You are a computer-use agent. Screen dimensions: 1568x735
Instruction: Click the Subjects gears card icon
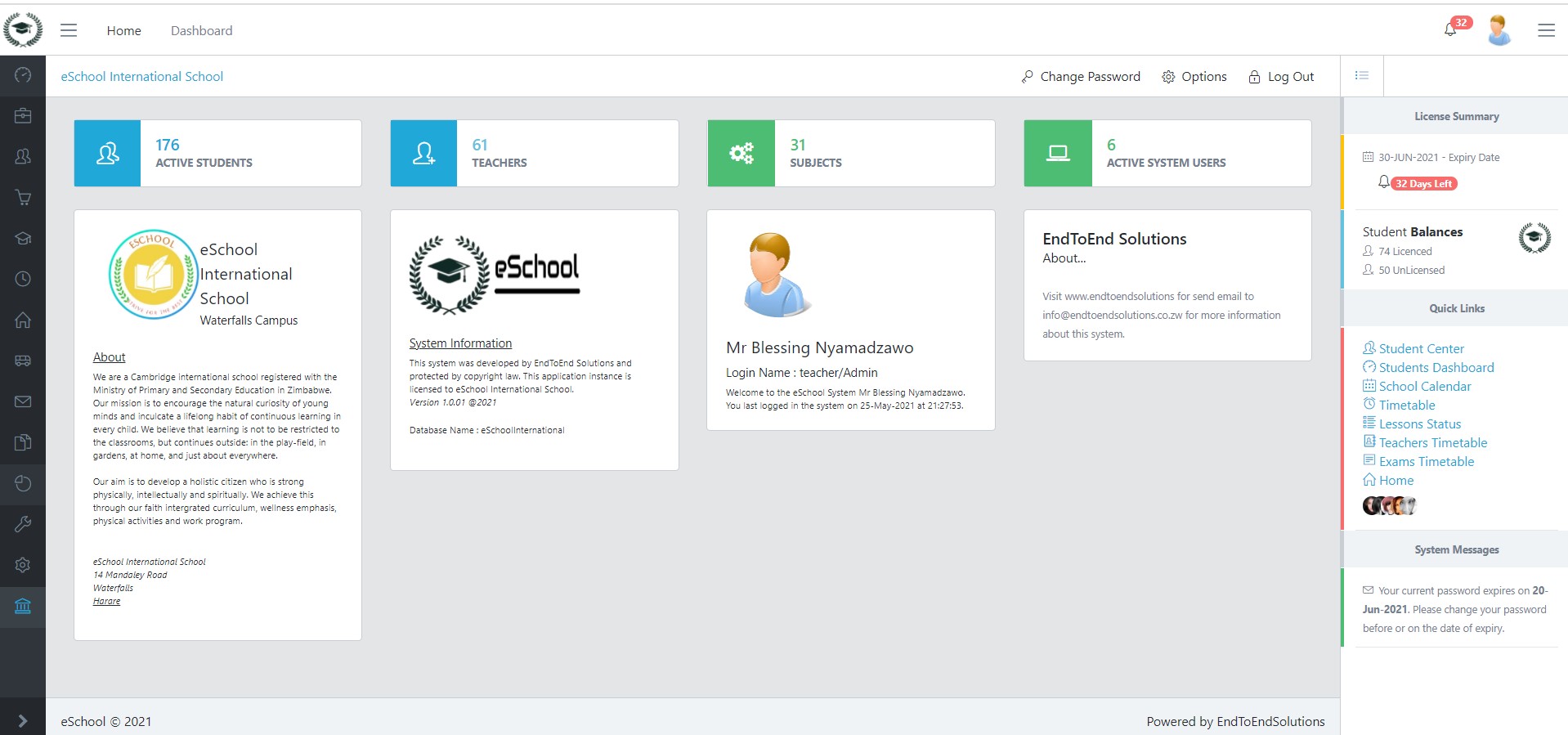click(741, 153)
